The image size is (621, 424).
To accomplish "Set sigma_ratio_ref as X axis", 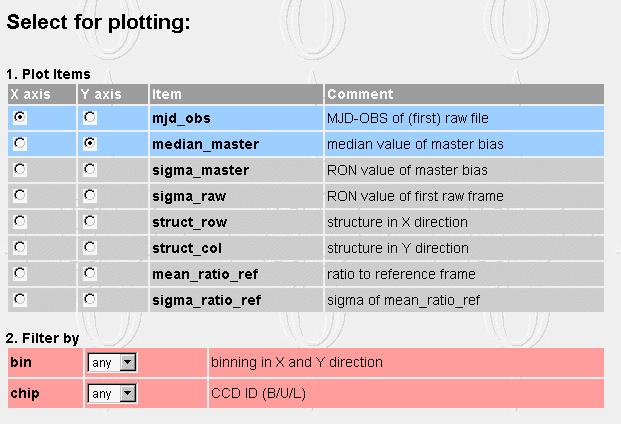I will 20,299.
